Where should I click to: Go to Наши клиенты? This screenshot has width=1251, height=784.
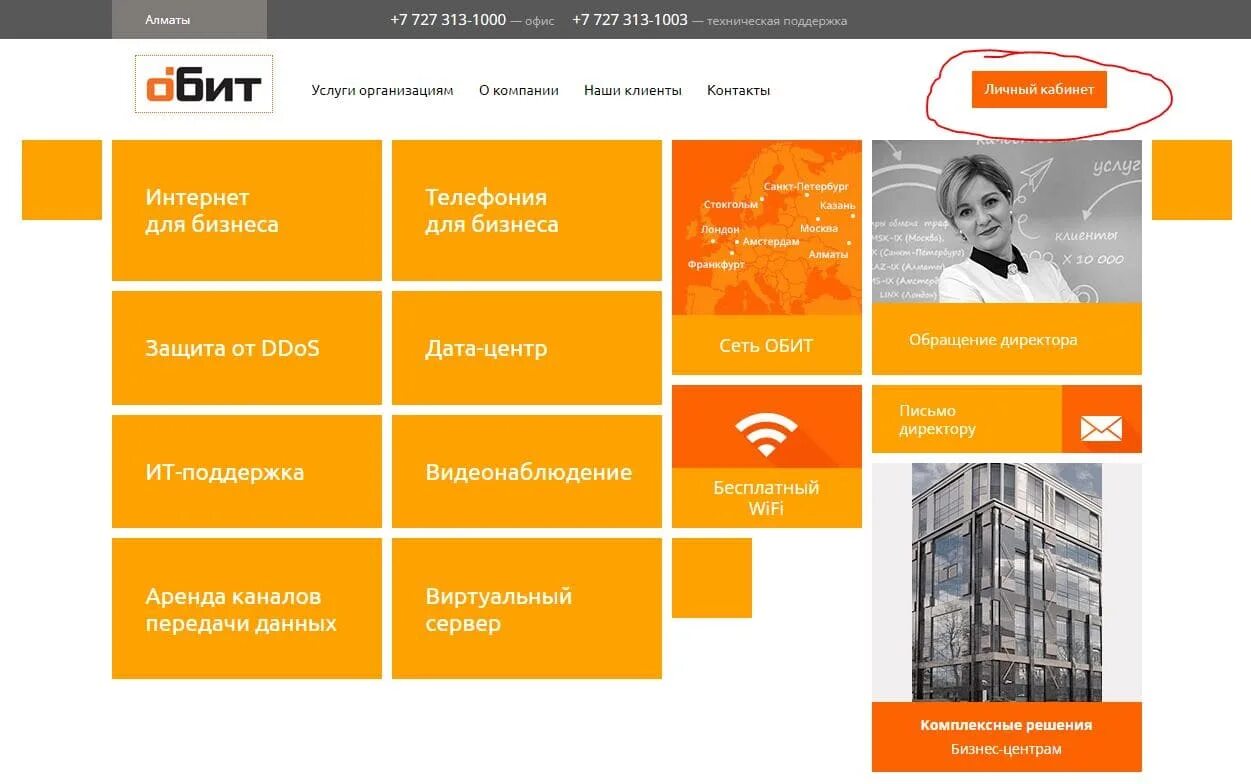coord(633,90)
